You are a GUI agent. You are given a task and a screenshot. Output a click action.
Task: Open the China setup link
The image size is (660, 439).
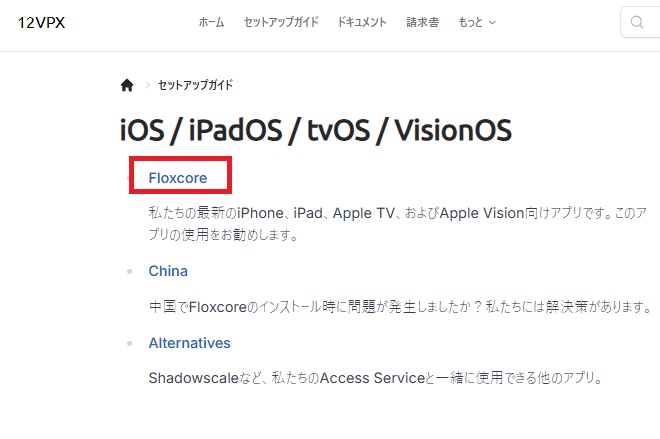click(168, 271)
